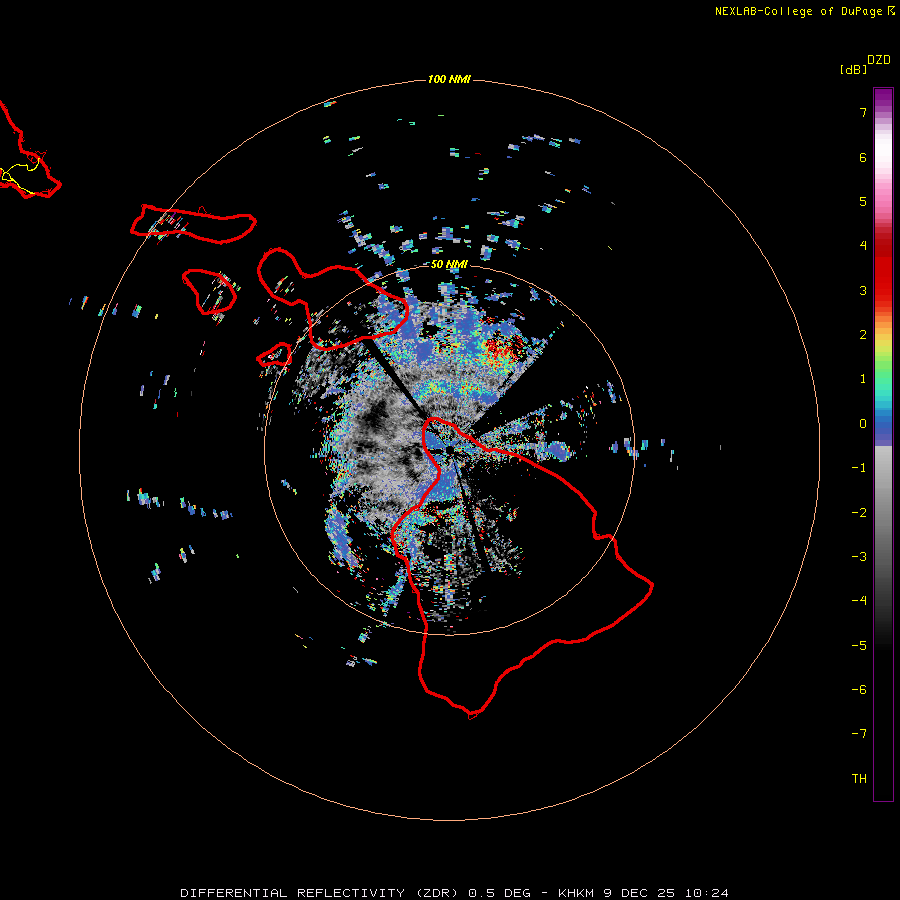
Task: Click the blue segment of the color bar
Action: (x=883, y=428)
